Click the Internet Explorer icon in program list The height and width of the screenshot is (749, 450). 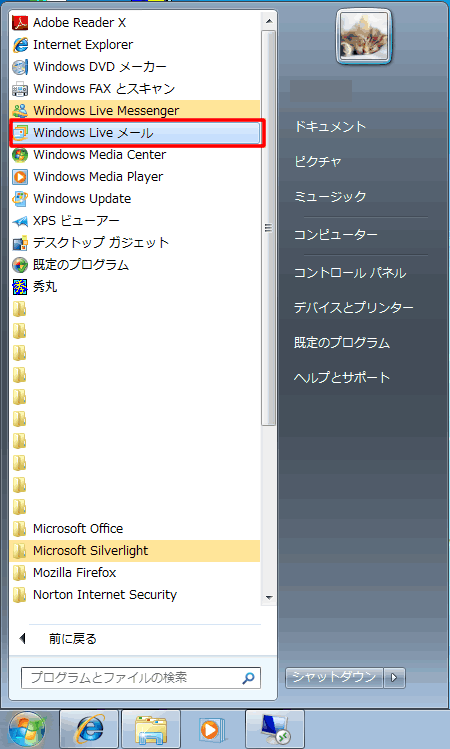(x=20, y=44)
